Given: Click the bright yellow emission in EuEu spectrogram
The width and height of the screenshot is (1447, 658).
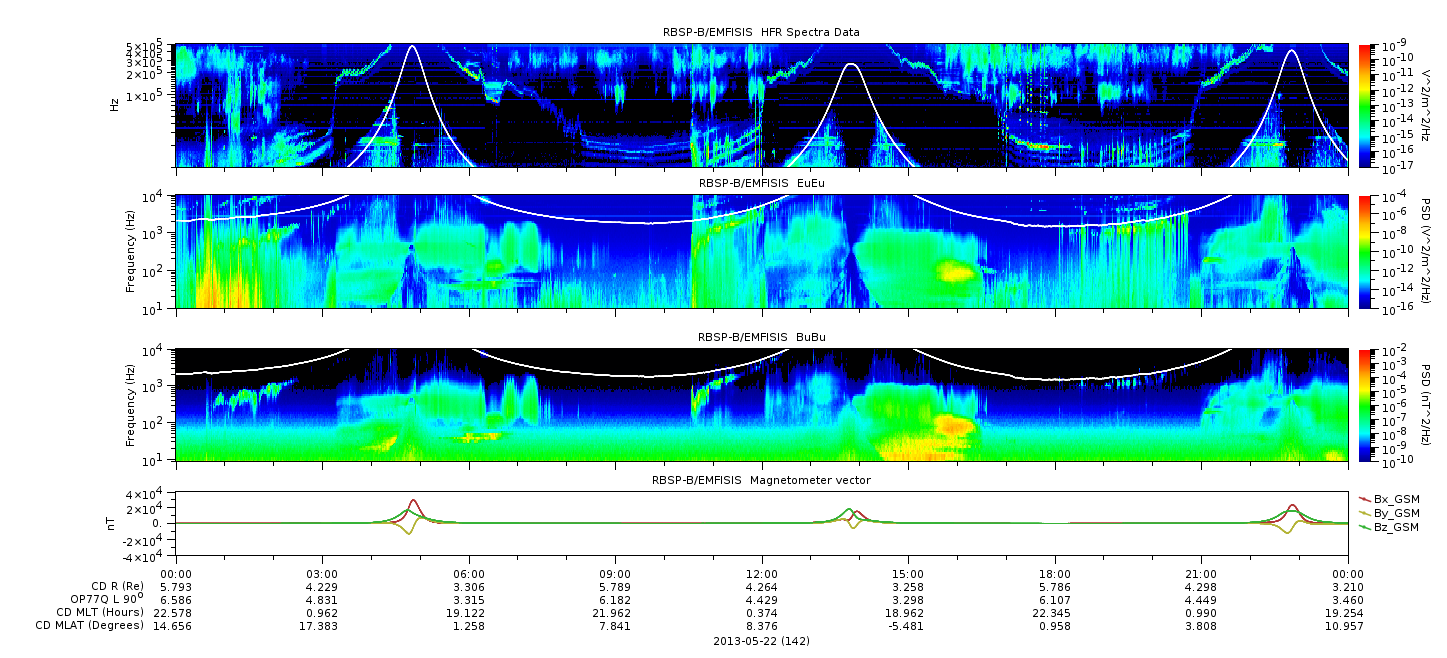Looking at the screenshot, I should (956, 271).
